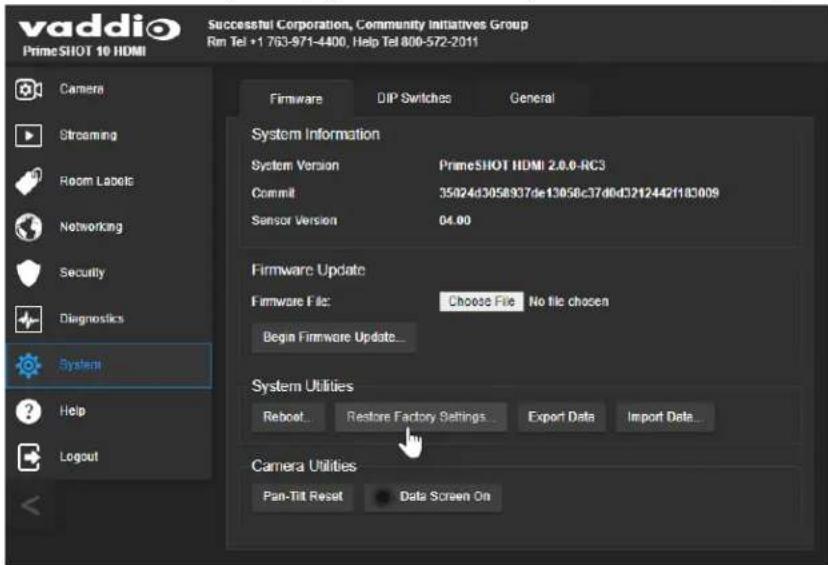
Task: Click system version 'PrimeSHOT HDMI 2.0.0-RC3'
Action: 522,165
